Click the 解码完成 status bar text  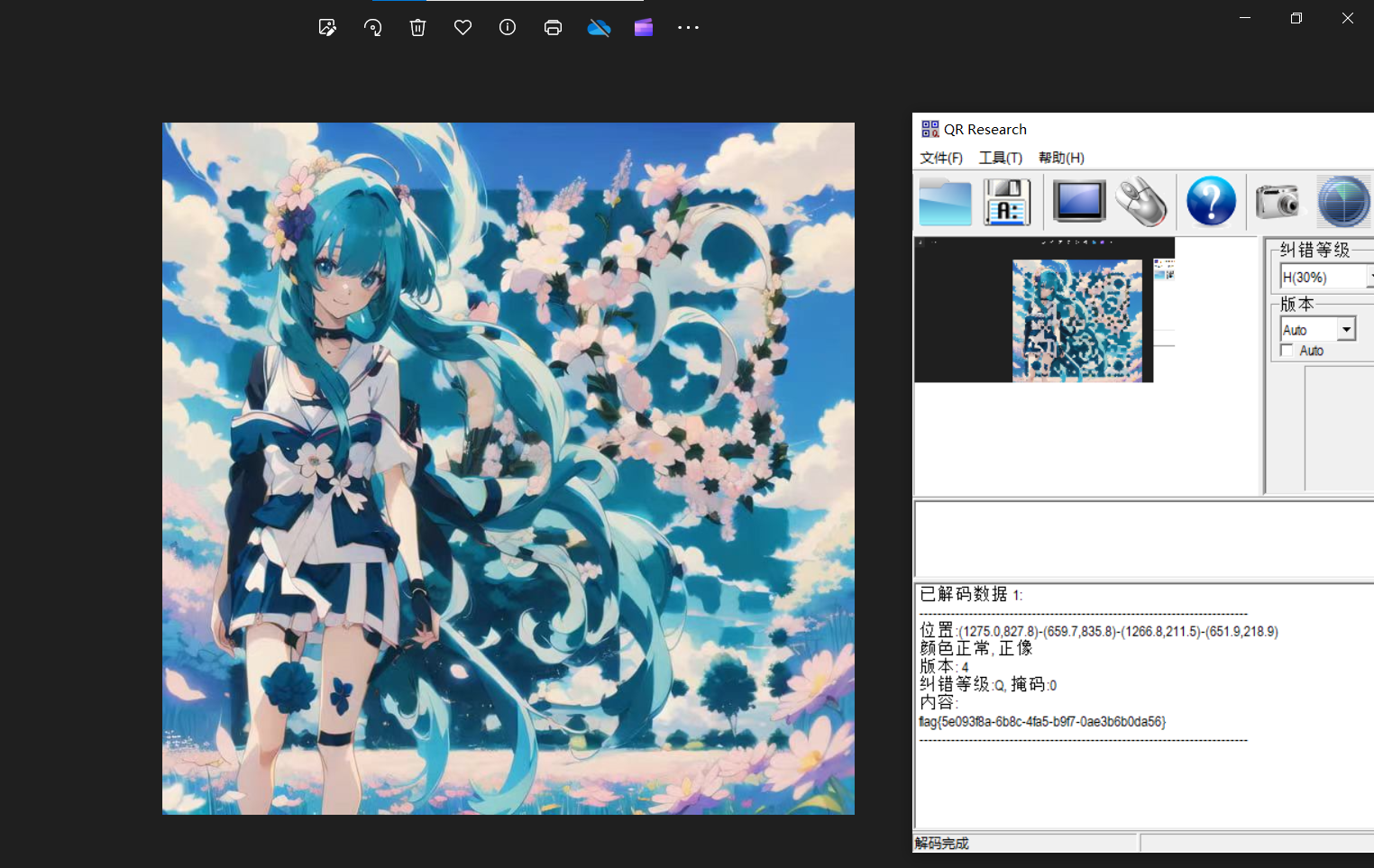941,844
